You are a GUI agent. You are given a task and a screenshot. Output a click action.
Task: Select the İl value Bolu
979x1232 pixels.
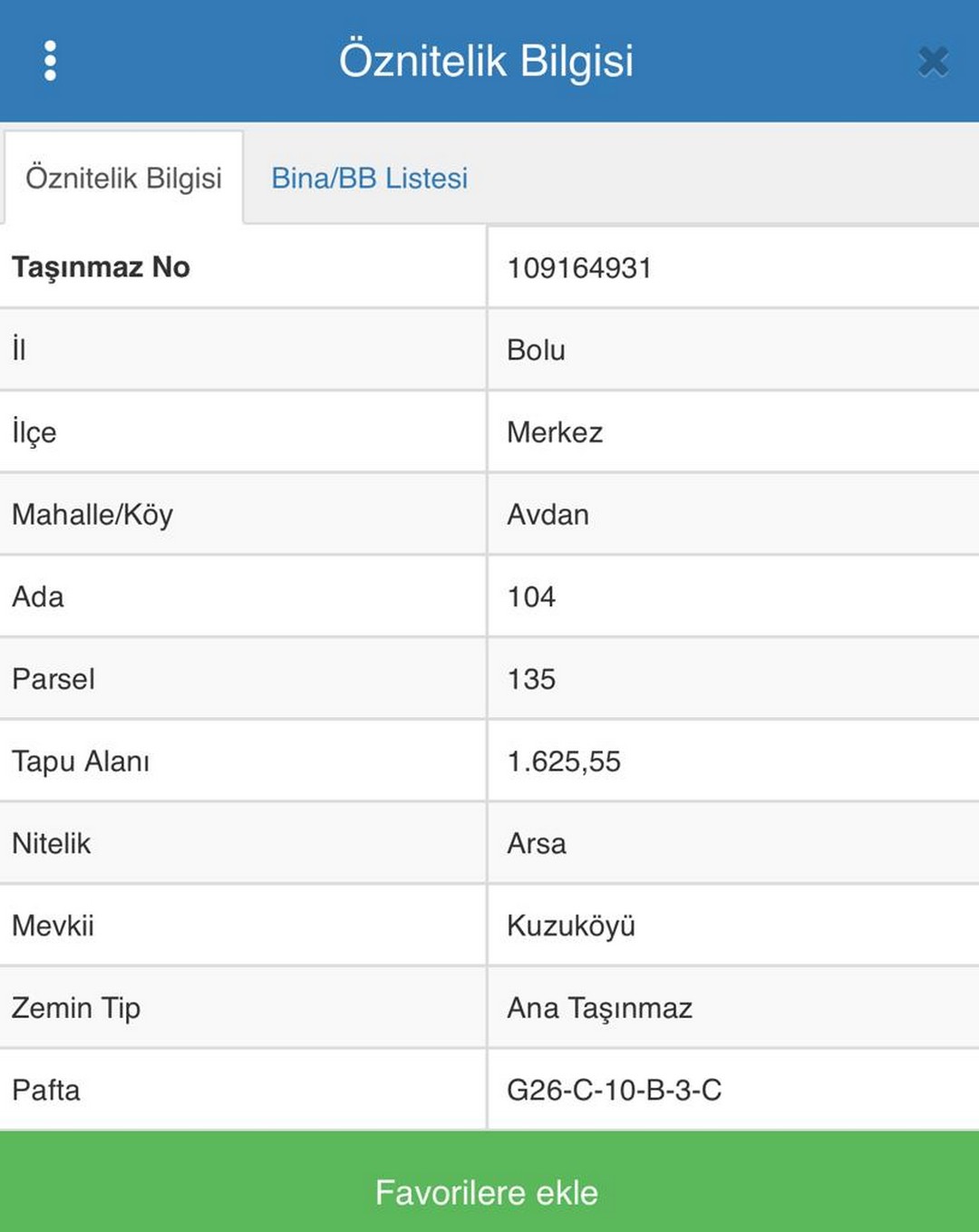click(536, 350)
